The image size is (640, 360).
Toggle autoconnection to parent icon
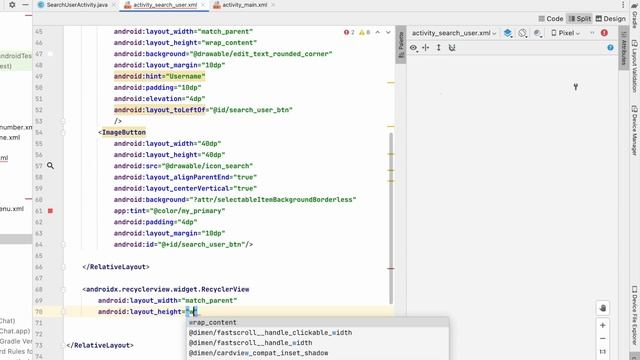(425, 48)
